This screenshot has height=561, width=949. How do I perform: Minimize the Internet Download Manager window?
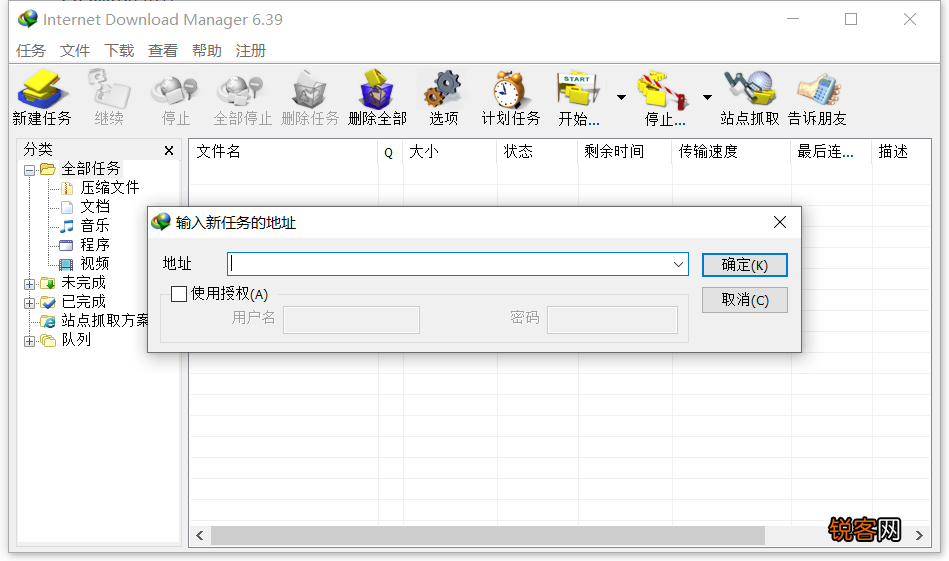793,19
